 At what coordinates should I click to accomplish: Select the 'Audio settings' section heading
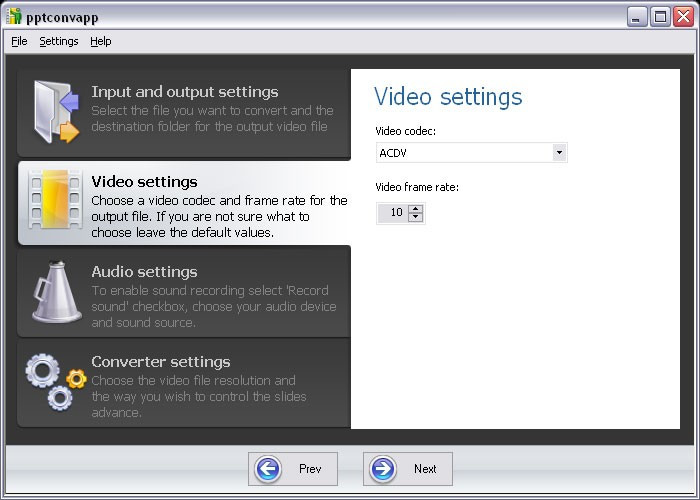pyautogui.click(x=144, y=271)
